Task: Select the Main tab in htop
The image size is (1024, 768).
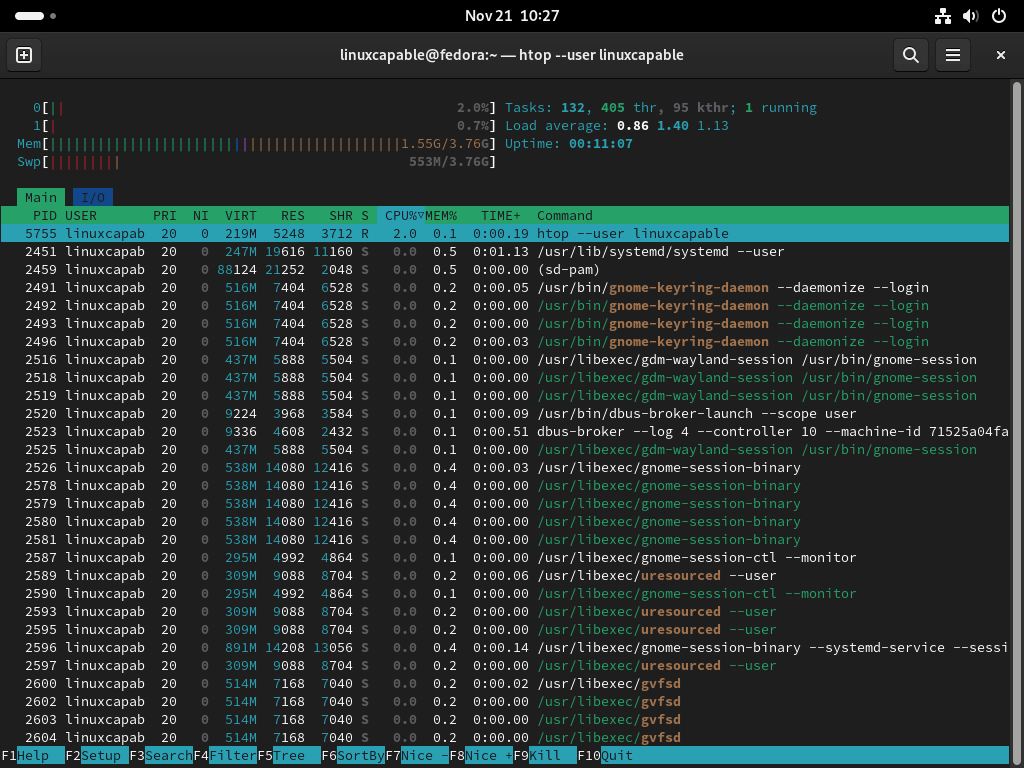Action: click(x=41, y=197)
